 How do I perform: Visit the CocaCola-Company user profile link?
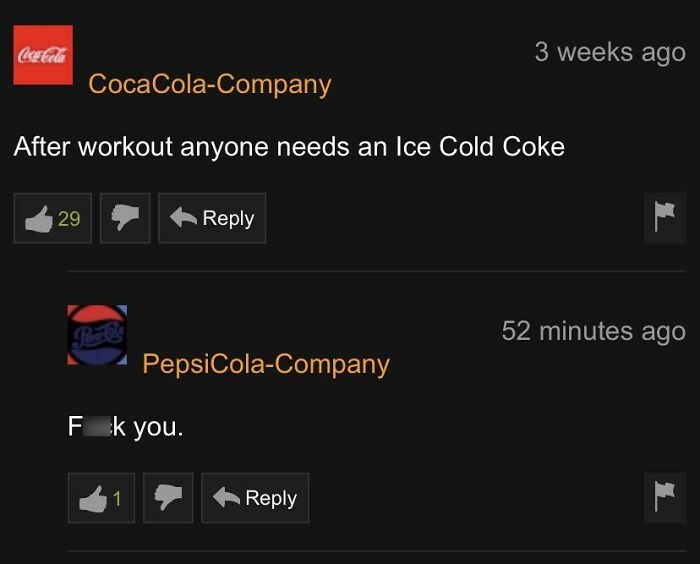coord(210,84)
